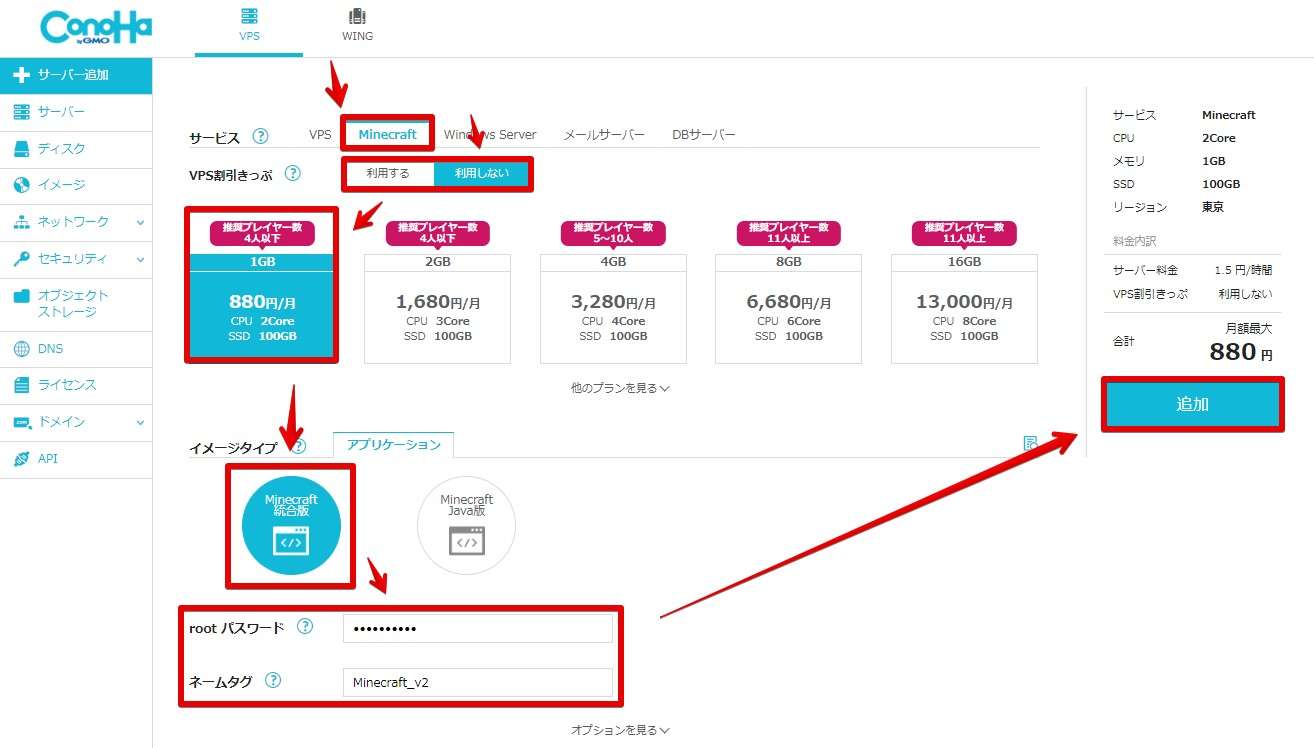1314x748 pixels.
Task: Open the アプリケーション image tab
Action: click(394, 445)
